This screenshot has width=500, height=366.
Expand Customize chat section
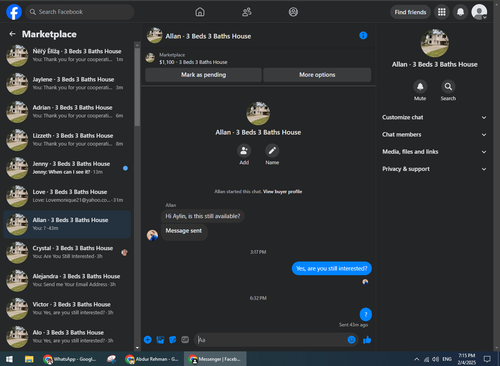(x=434, y=117)
